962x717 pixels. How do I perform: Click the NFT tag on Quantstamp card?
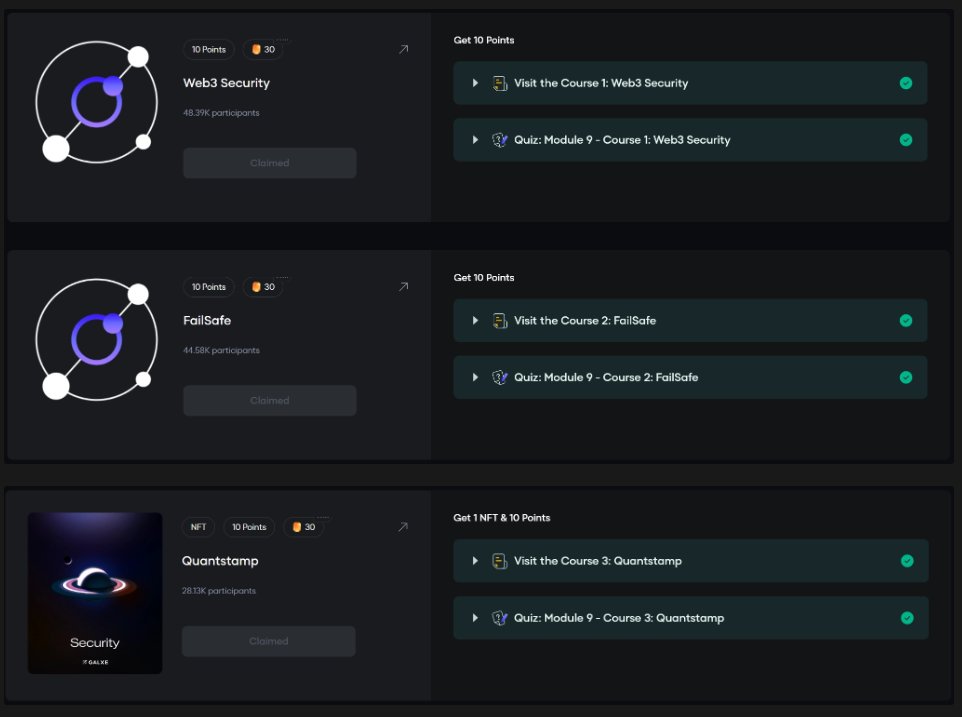point(197,527)
